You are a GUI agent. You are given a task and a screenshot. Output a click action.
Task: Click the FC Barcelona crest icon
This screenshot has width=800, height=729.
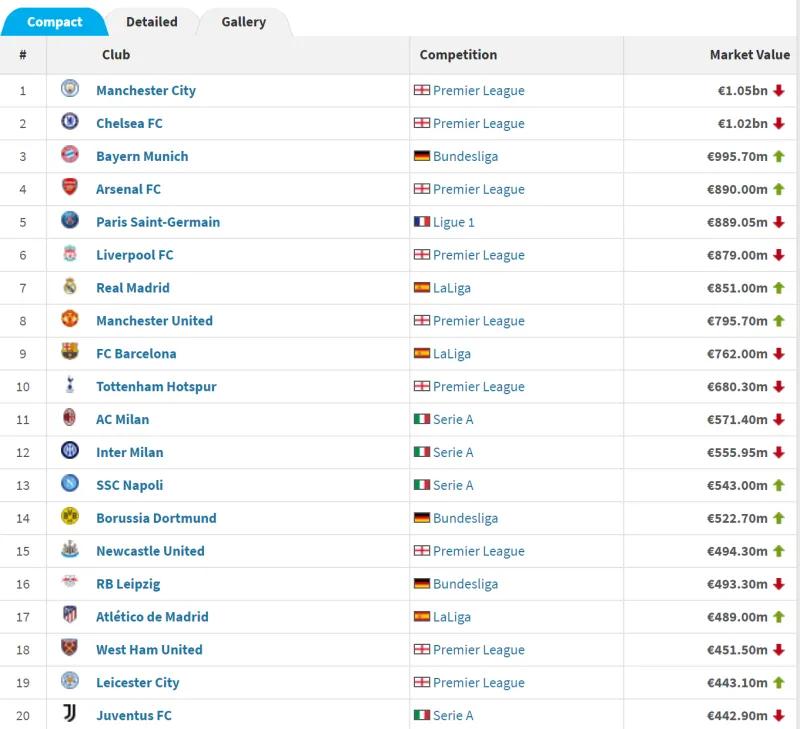point(70,353)
